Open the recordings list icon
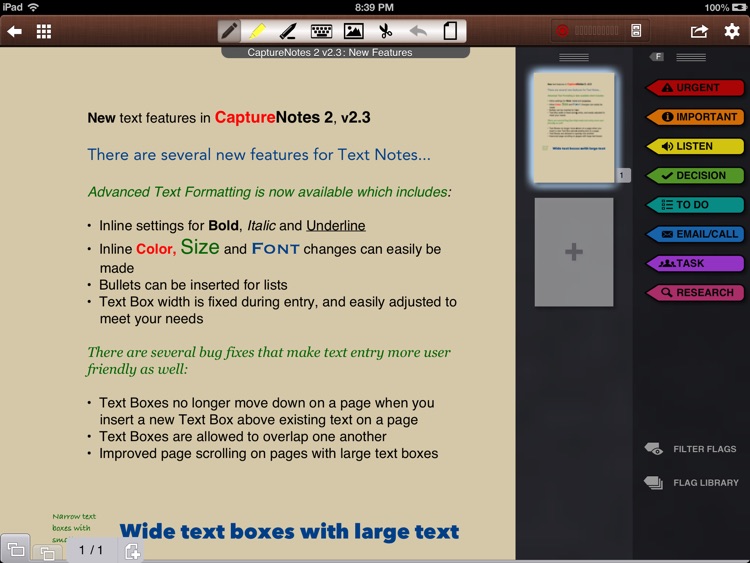The height and width of the screenshot is (563, 750). point(636,31)
